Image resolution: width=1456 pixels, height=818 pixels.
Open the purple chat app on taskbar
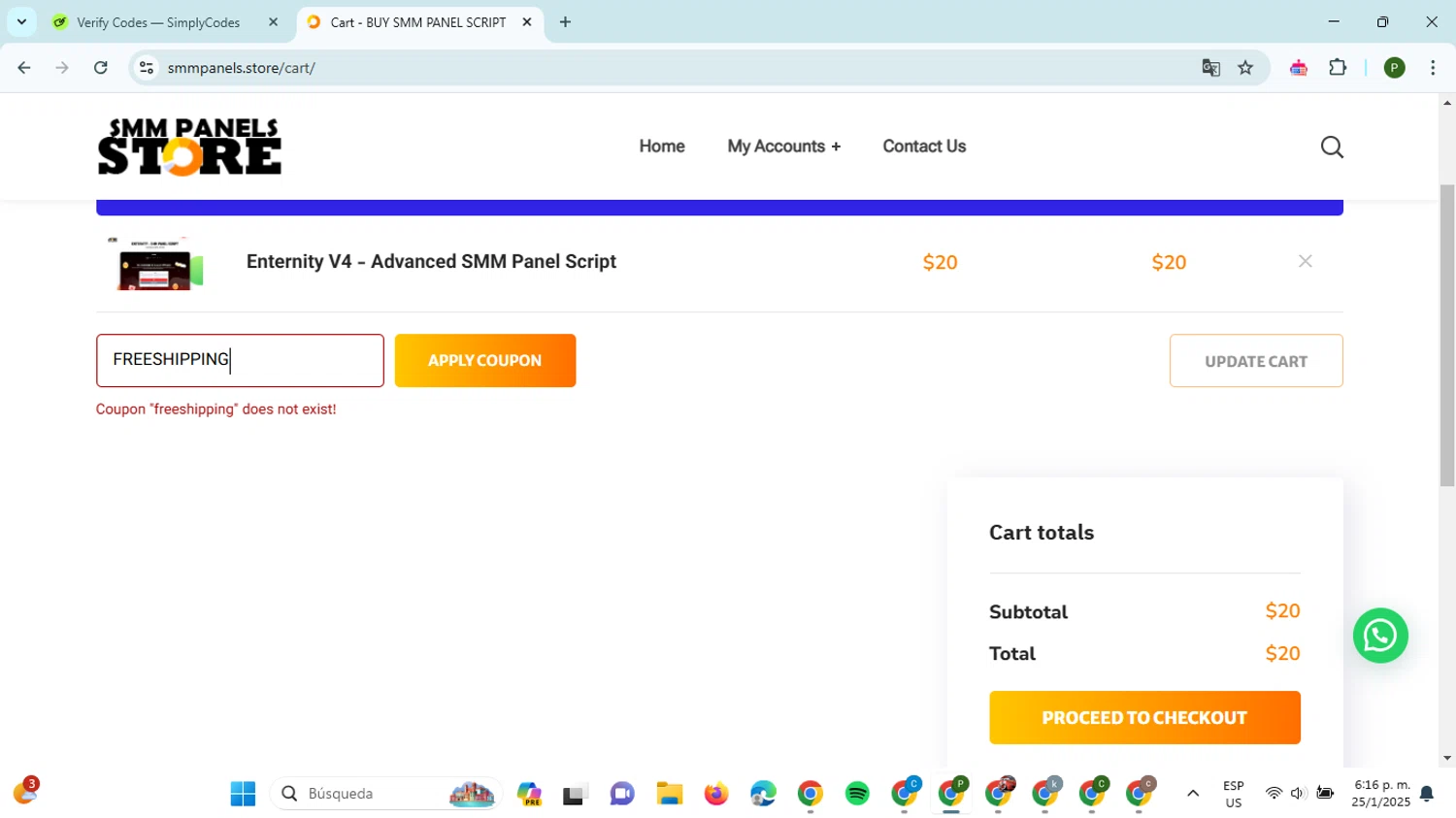click(622, 794)
